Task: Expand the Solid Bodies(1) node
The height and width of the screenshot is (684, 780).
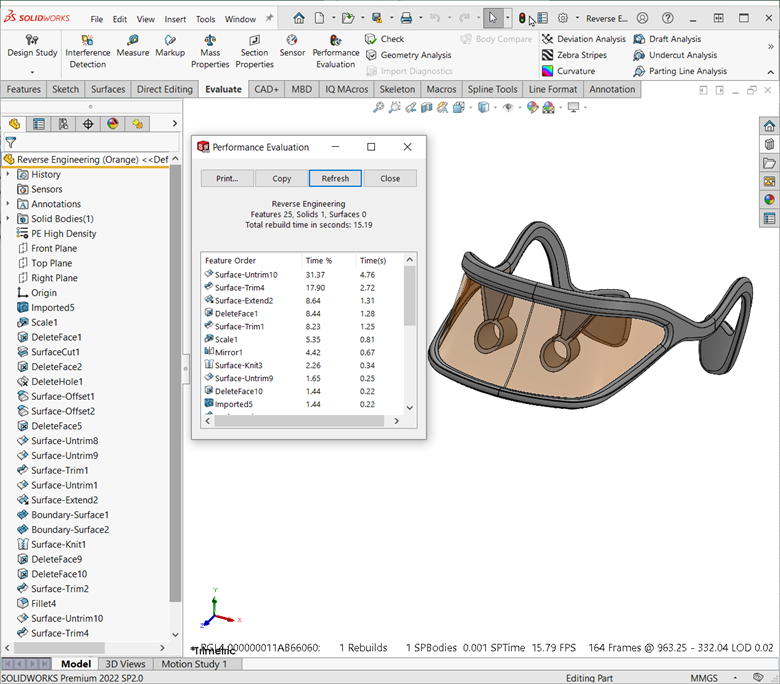Action: coord(7,218)
